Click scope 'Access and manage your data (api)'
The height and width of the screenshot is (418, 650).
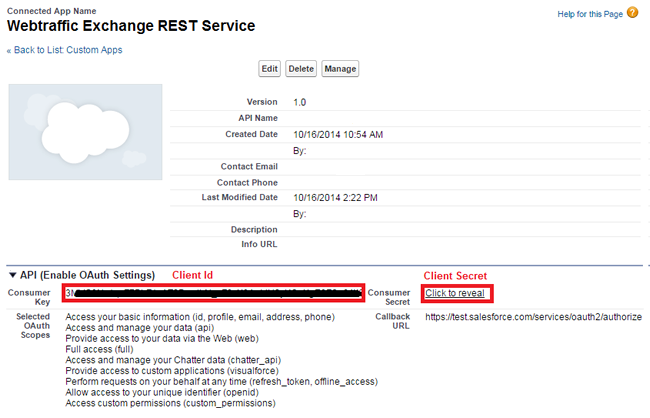click(140, 328)
